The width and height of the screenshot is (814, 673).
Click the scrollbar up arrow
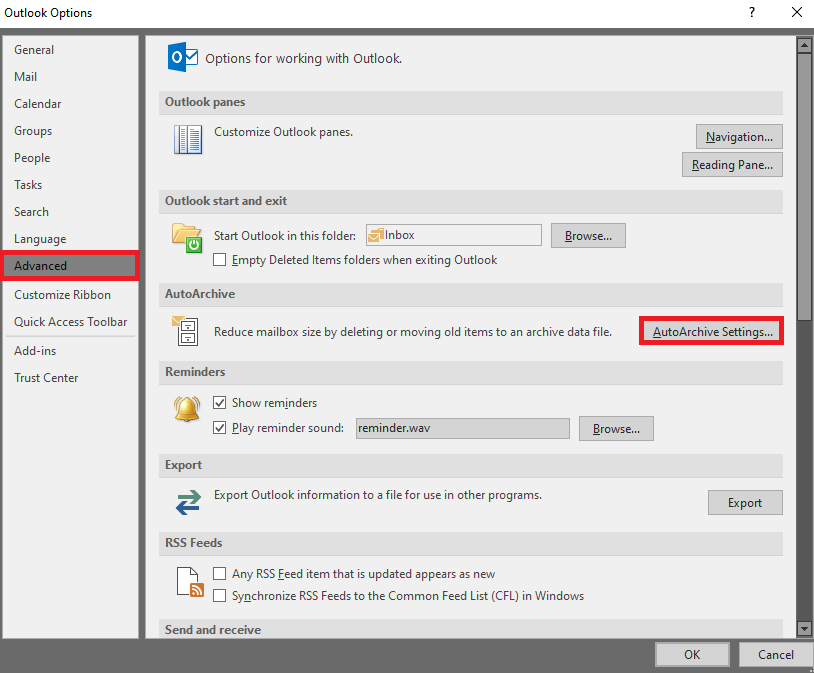tap(804, 46)
